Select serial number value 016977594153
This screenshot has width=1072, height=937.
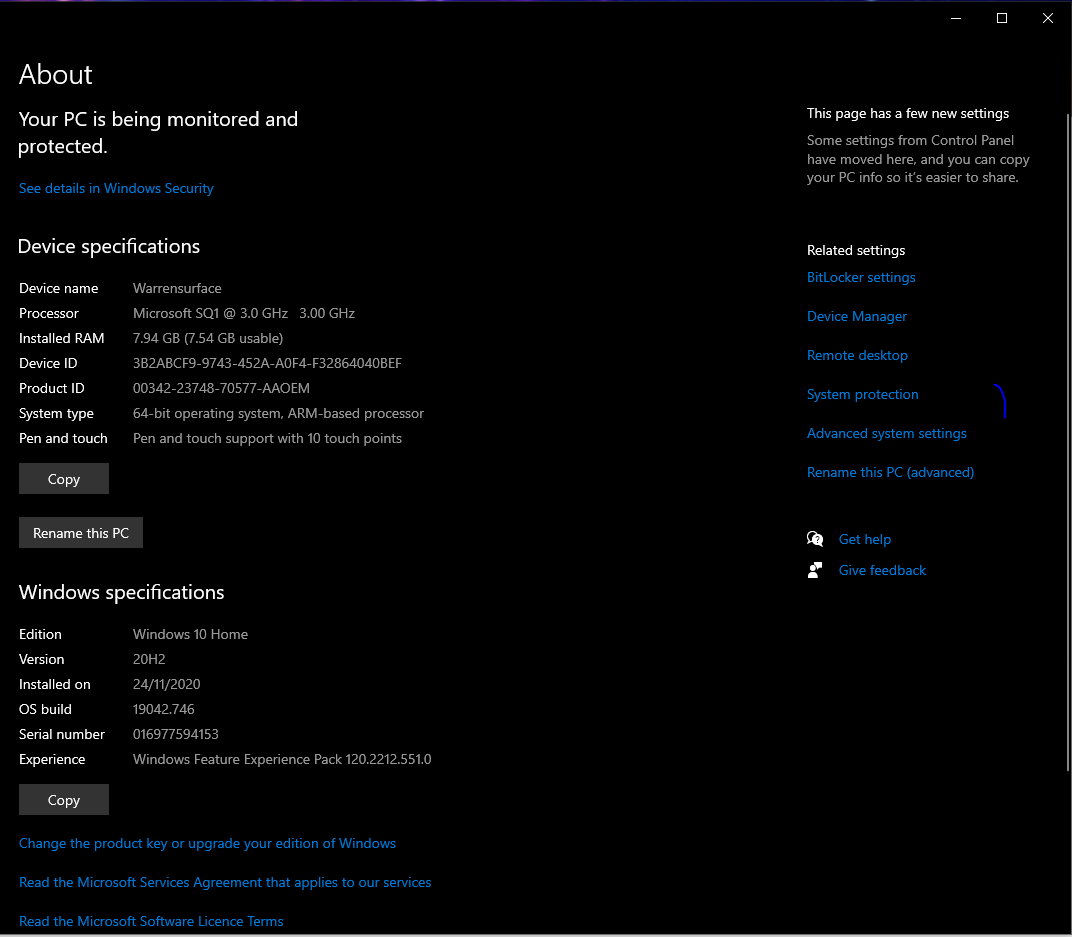(176, 734)
